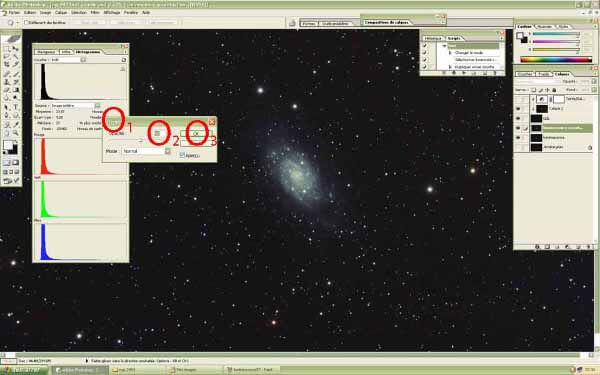Switch to Quick Mask mode
This screenshot has height=375, width=600.
(x=16, y=163)
